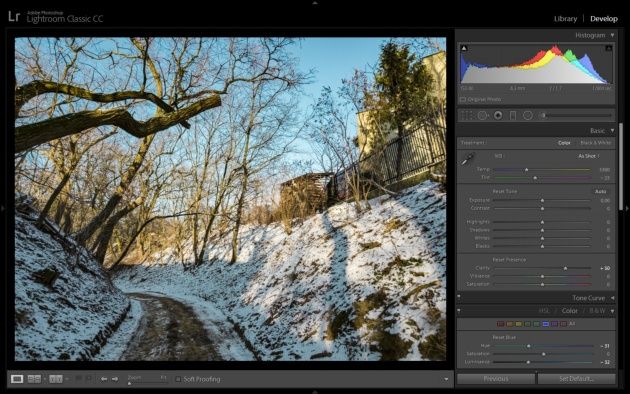Enable the Soft Proofing checkbox
Screen dimensions: 630x394
click(178, 379)
